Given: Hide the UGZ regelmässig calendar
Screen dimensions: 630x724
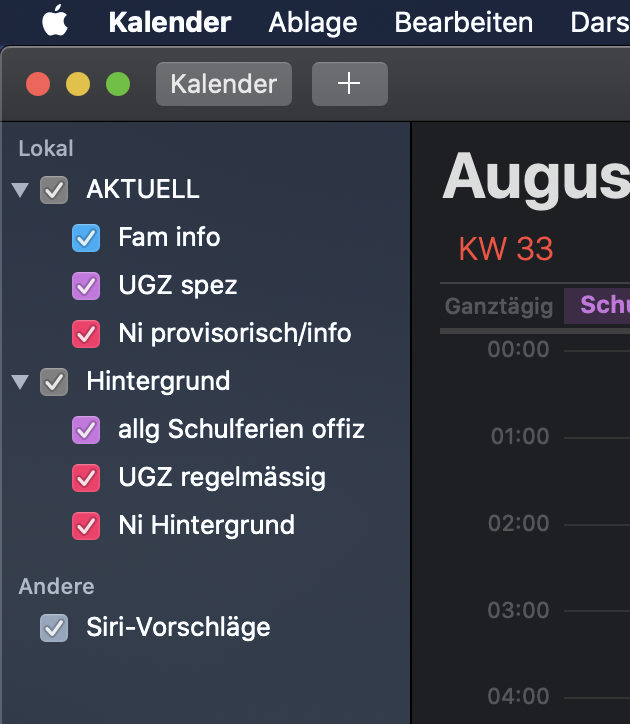Looking at the screenshot, I should tap(86, 478).
